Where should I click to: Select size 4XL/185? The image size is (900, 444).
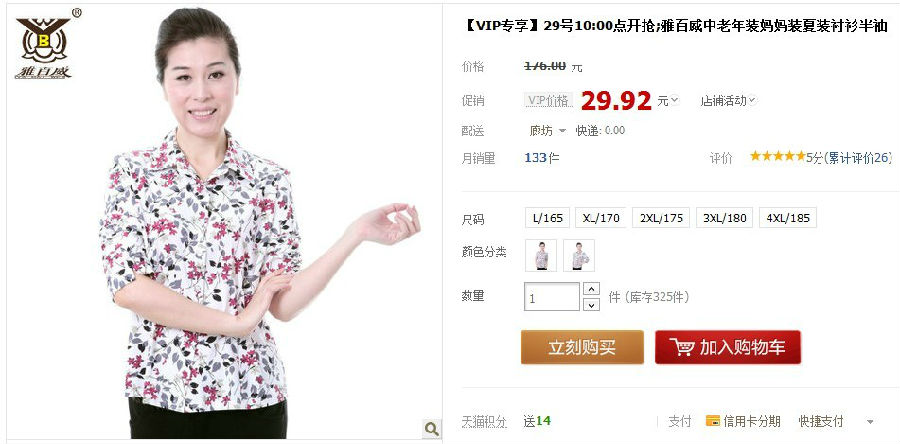788,218
